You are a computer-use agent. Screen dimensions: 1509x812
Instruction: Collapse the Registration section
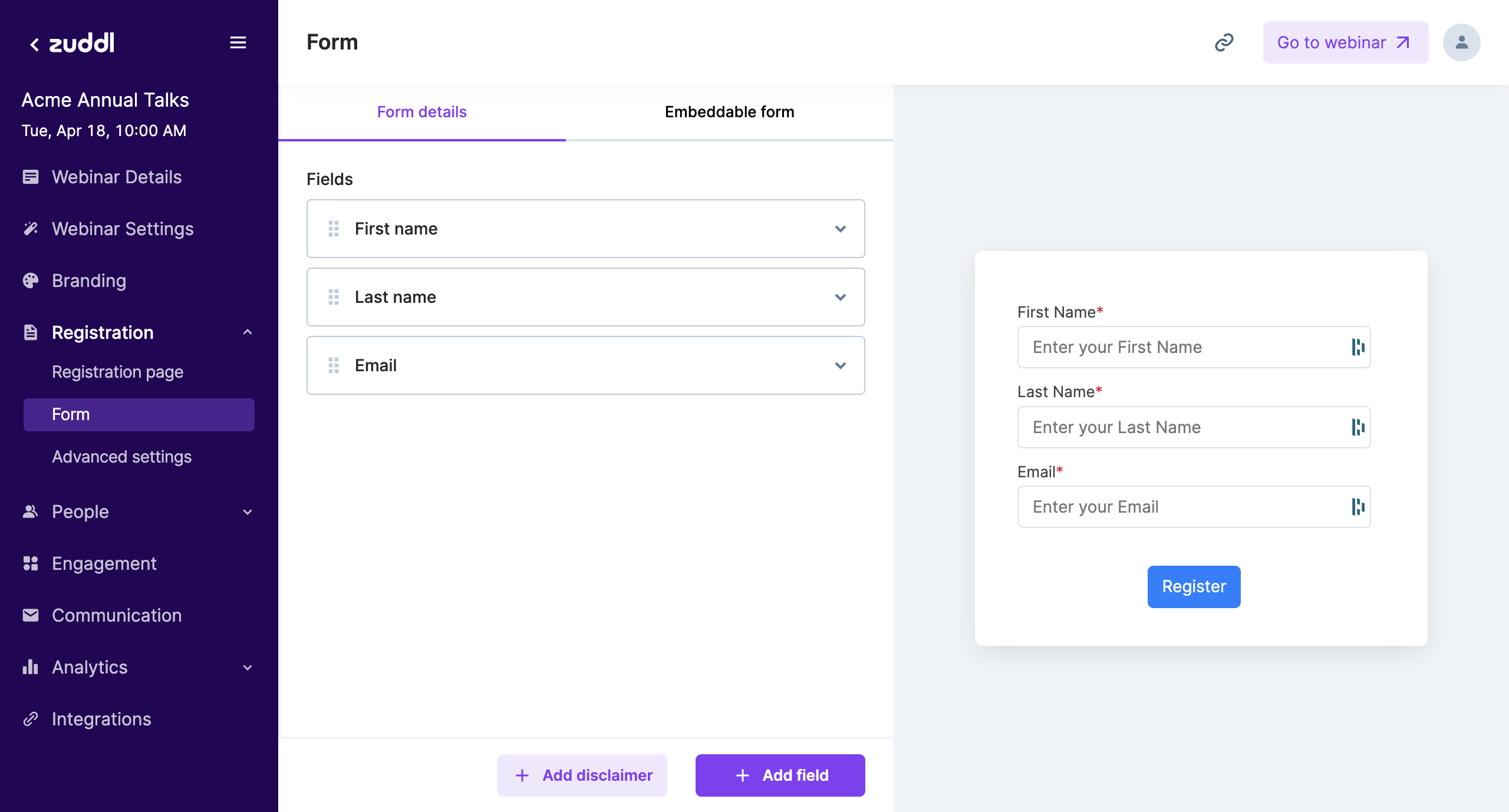coord(247,332)
